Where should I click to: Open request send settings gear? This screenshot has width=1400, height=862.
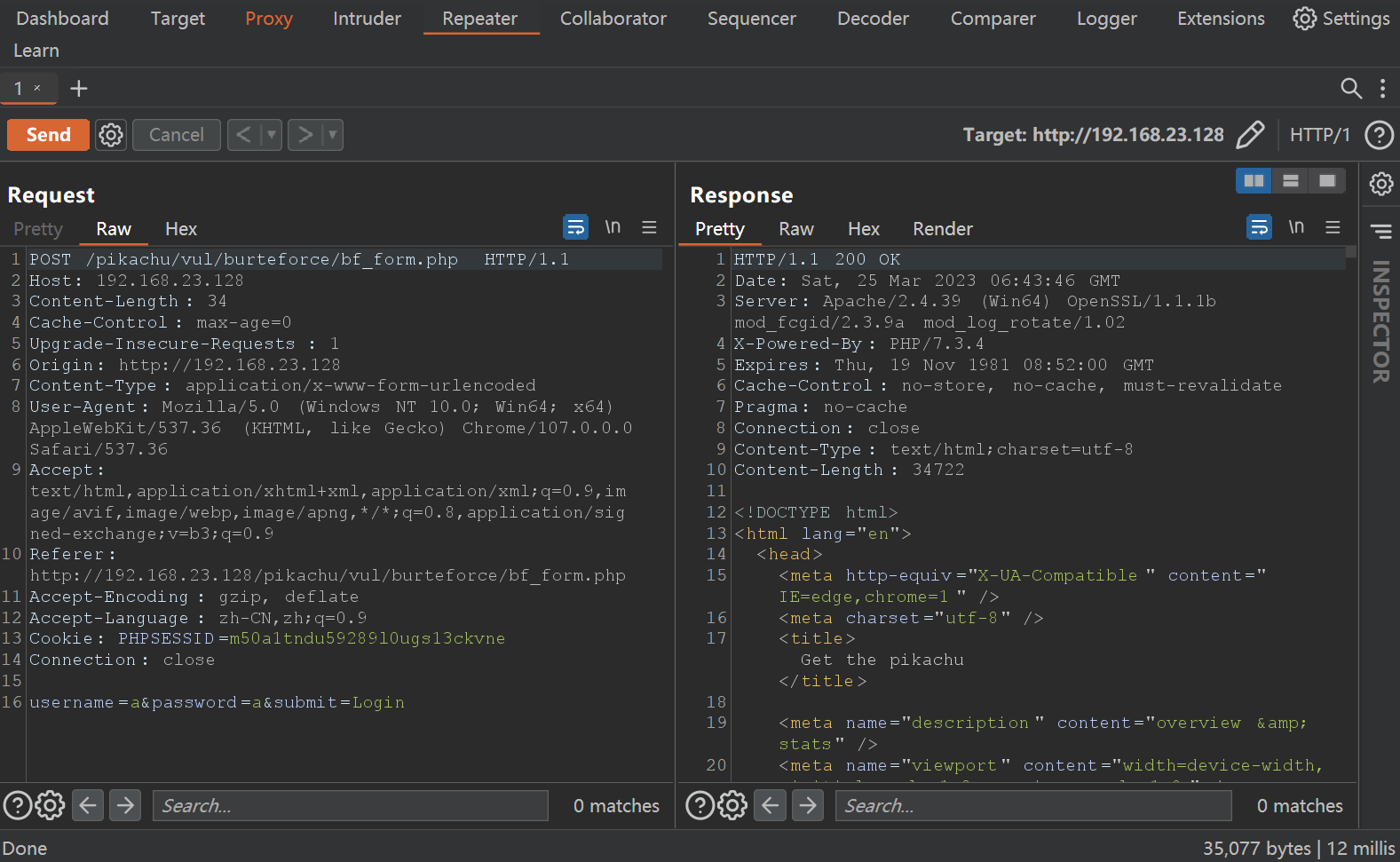(x=111, y=135)
